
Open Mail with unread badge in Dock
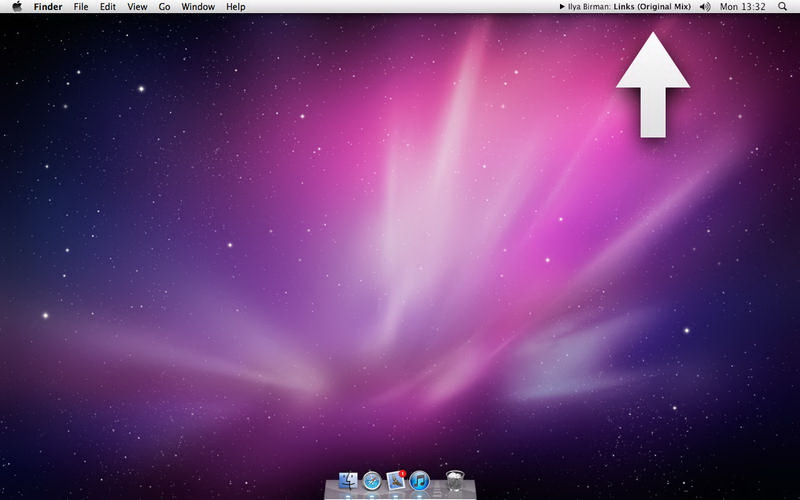click(x=396, y=481)
